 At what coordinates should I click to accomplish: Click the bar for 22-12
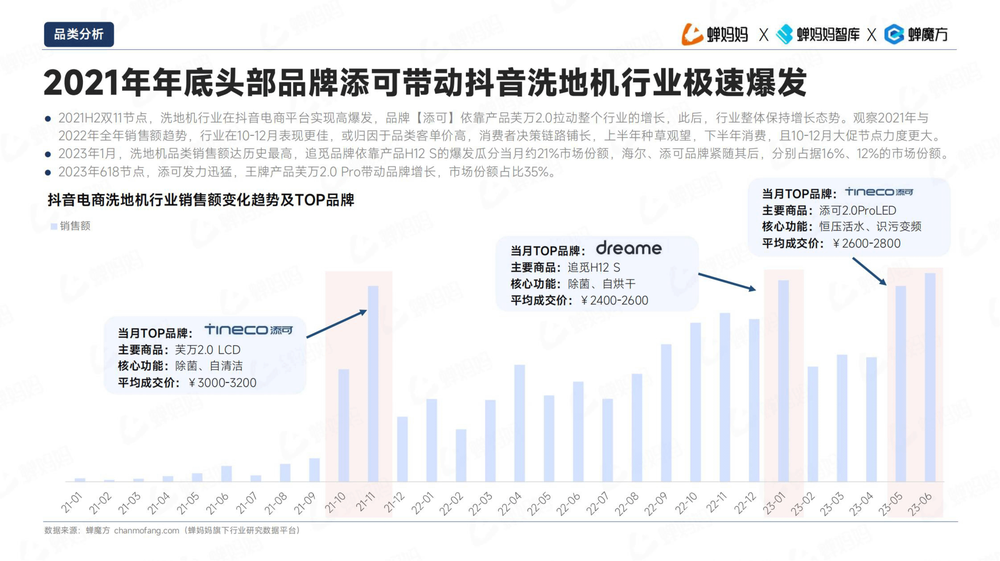click(754, 400)
